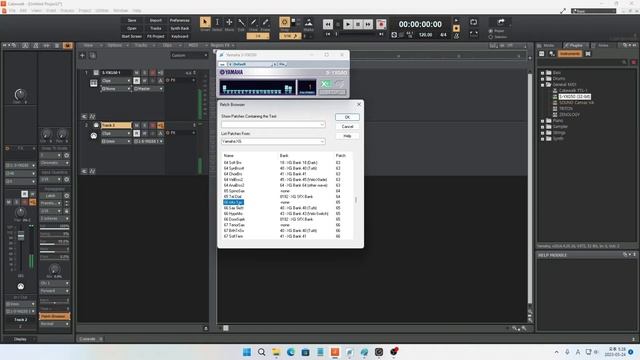The height and width of the screenshot is (360, 640).
Task: Mute Track 2
Action: coord(136,125)
